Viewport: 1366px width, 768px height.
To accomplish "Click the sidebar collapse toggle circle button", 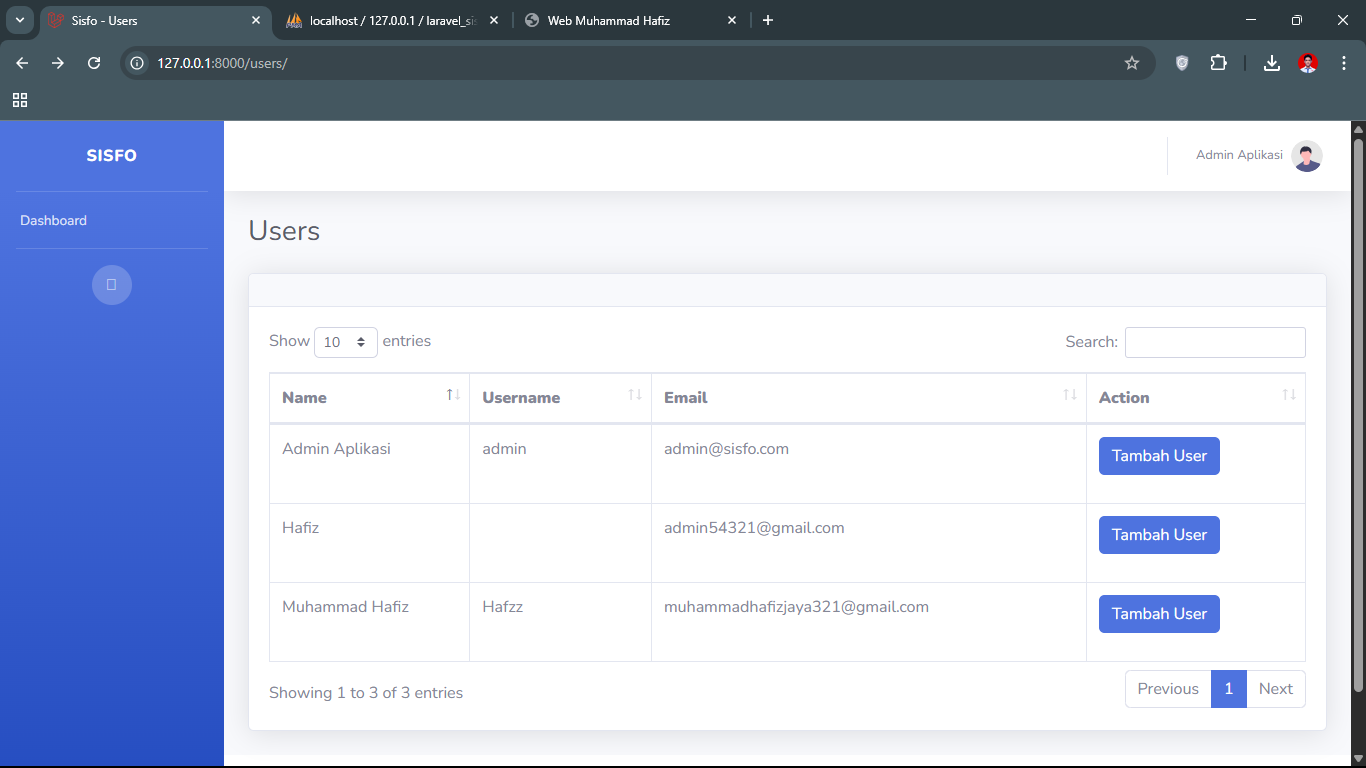I will click(112, 285).
